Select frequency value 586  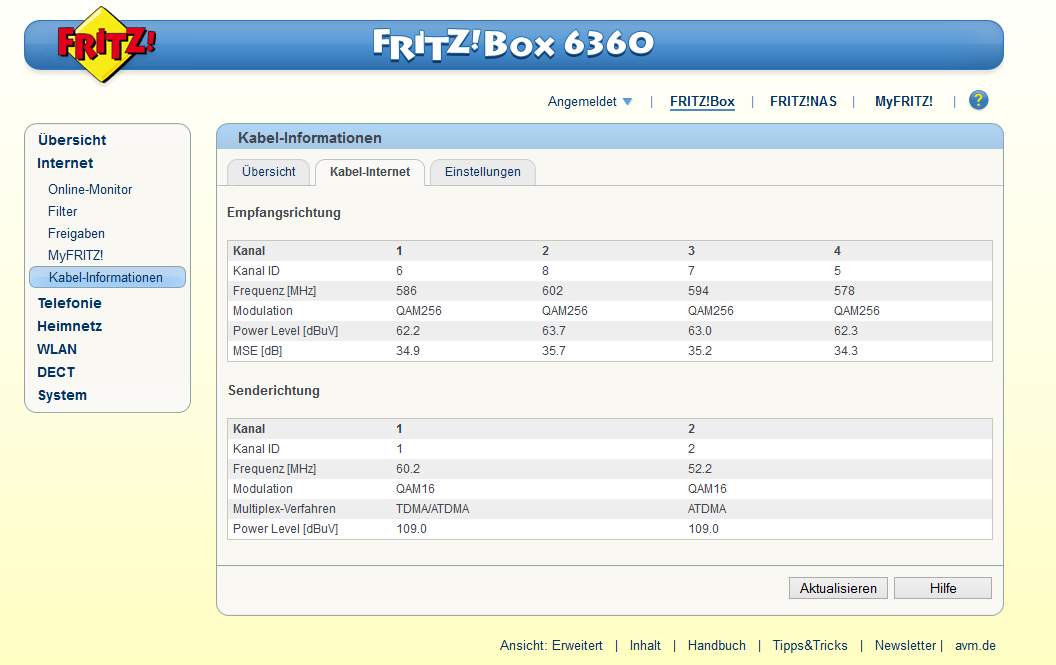coord(406,291)
